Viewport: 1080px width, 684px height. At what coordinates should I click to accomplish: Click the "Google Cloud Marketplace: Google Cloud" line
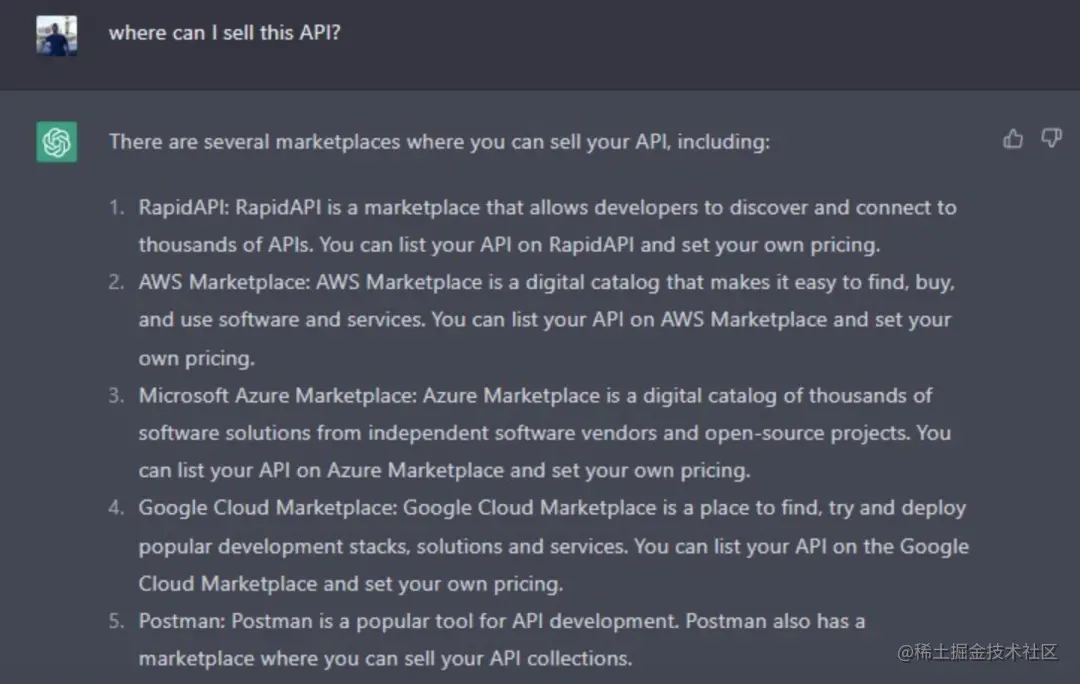[x=552, y=508]
